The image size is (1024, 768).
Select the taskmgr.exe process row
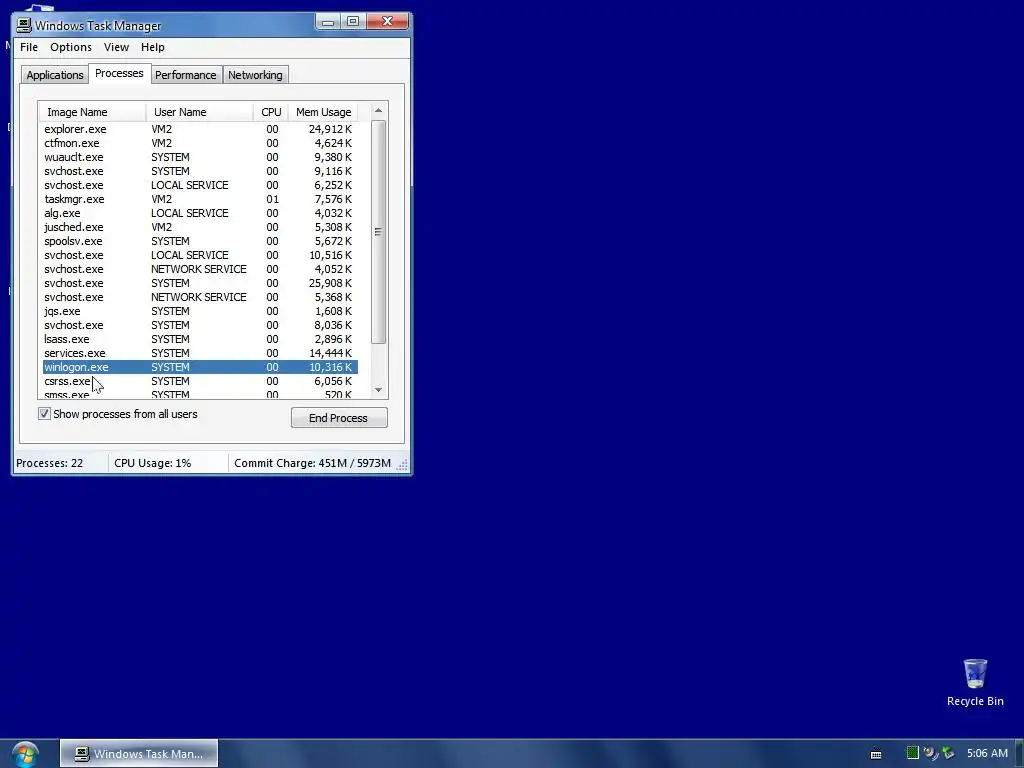(200, 199)
